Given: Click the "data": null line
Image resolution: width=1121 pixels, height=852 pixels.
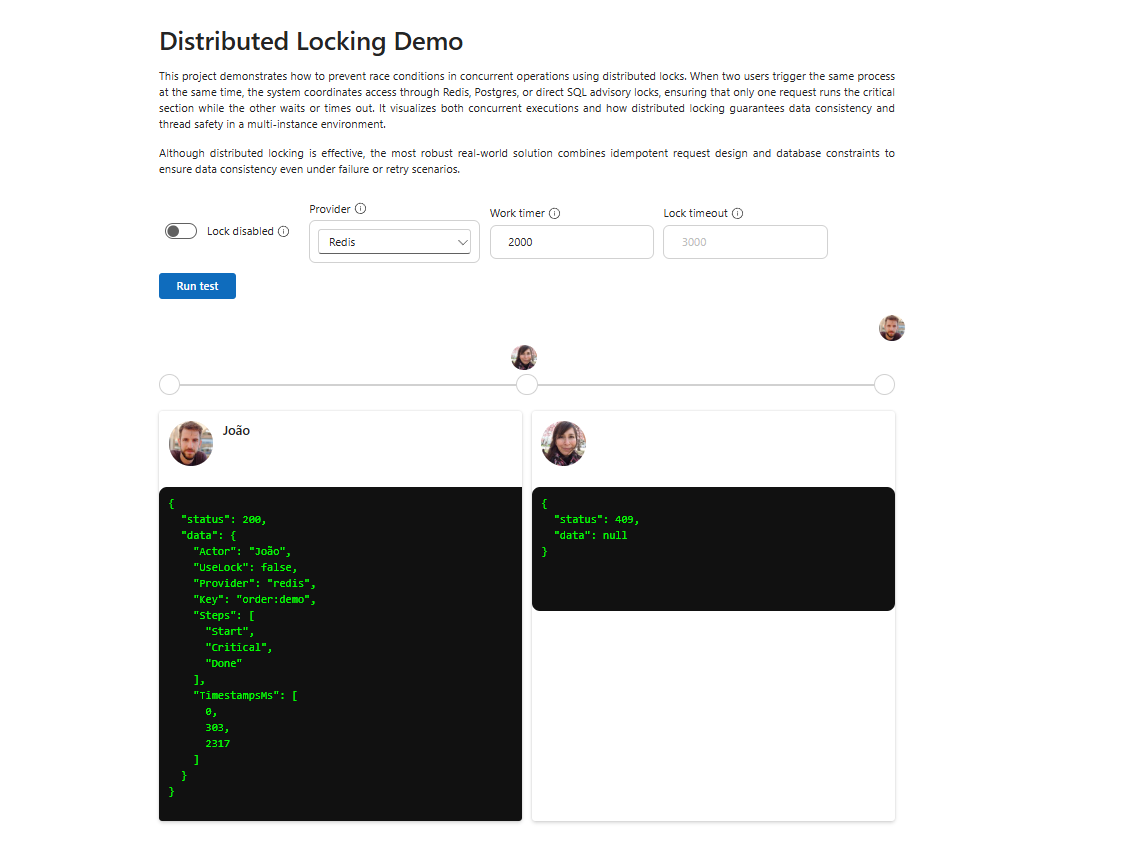Looking at the screenshot, I should [591, 535].
